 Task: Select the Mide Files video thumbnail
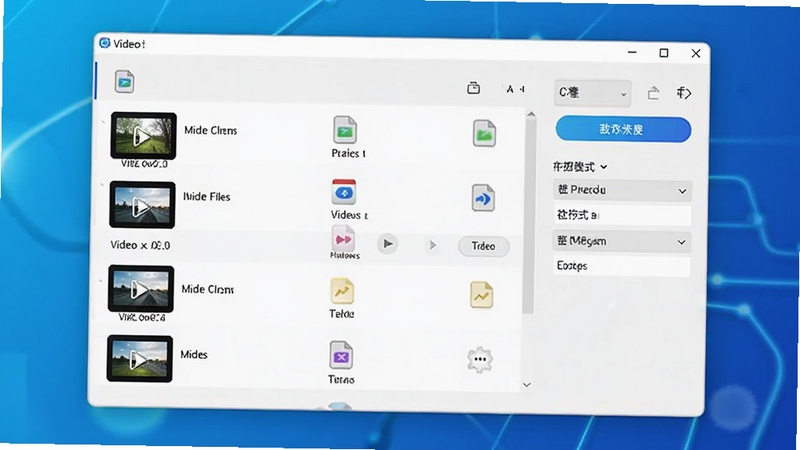142,205
